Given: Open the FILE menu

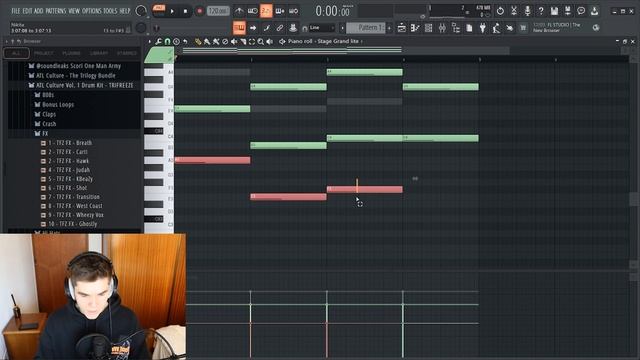Looking at the screenshot, I should click(x=16, y=11).
